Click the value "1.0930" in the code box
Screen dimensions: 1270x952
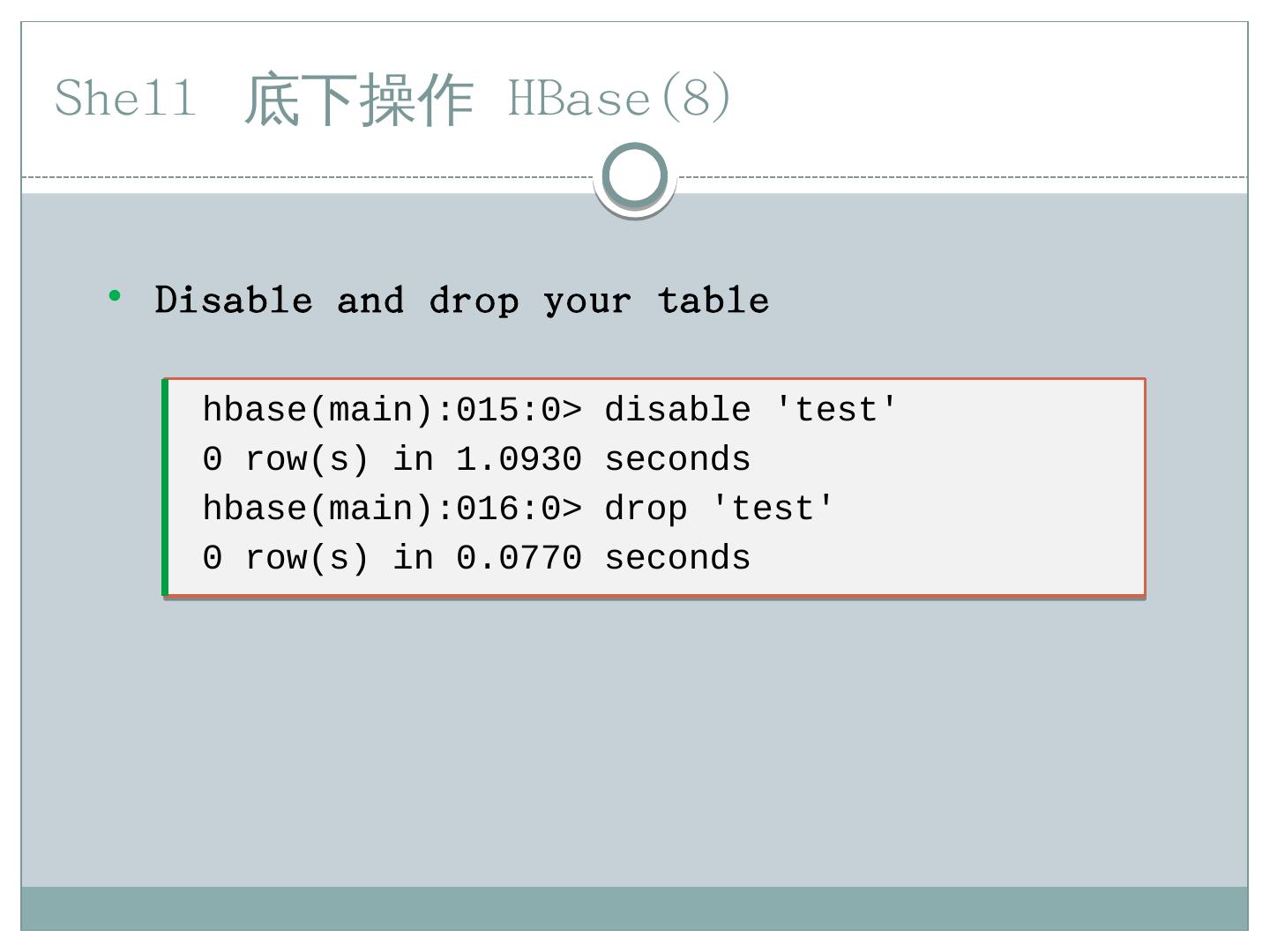[519, 459]
